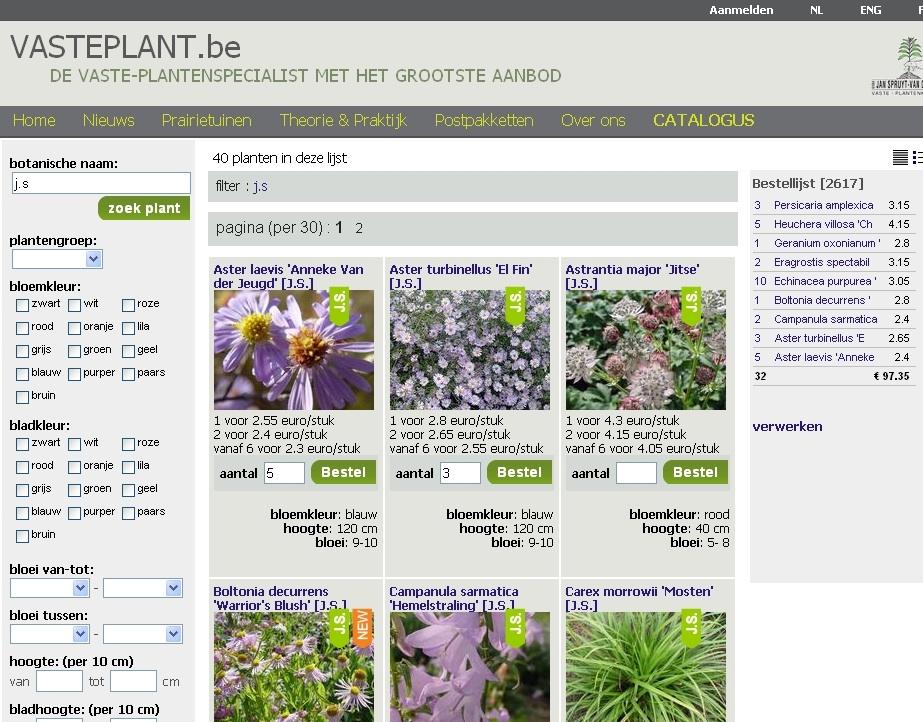
Task: Click hoogte tot input field
Action: (134, 681)
